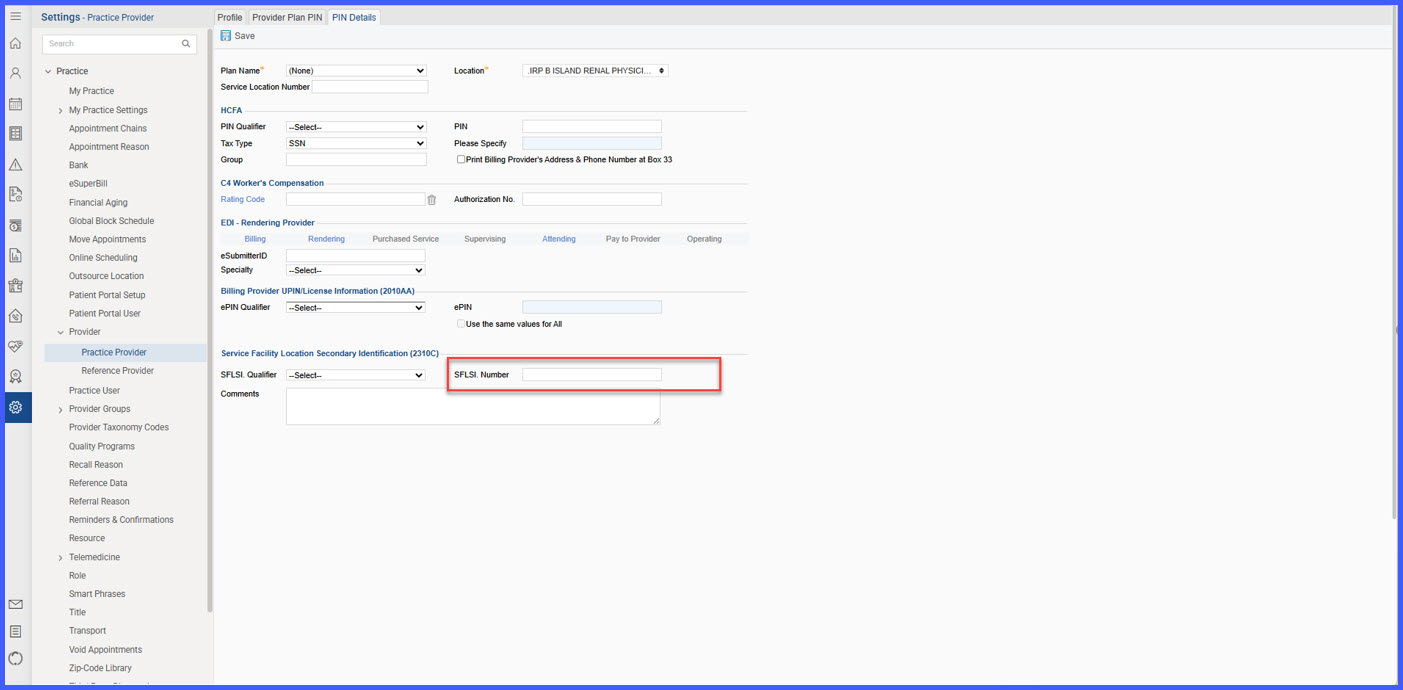Click the trash icon next to Rating Code
The width and height of the screenshot is (1403, 690).
click(432, 200)
